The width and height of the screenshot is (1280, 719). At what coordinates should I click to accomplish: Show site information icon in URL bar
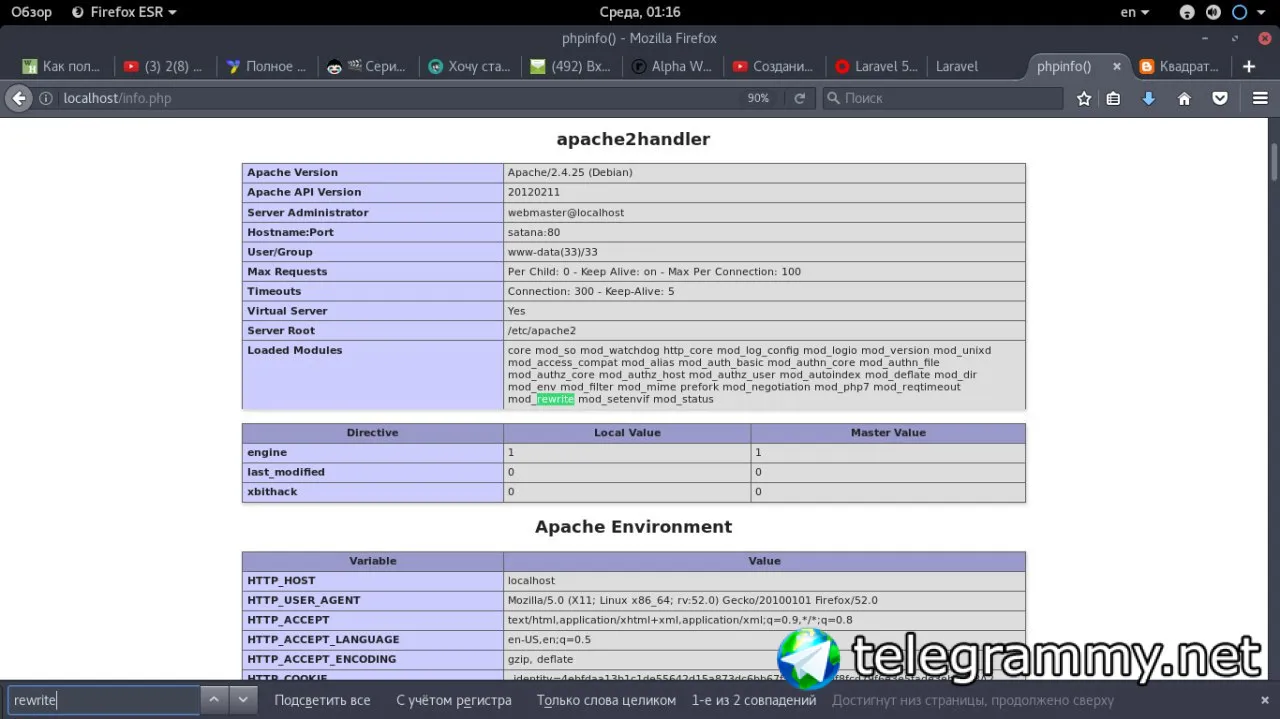pos(46,98)
